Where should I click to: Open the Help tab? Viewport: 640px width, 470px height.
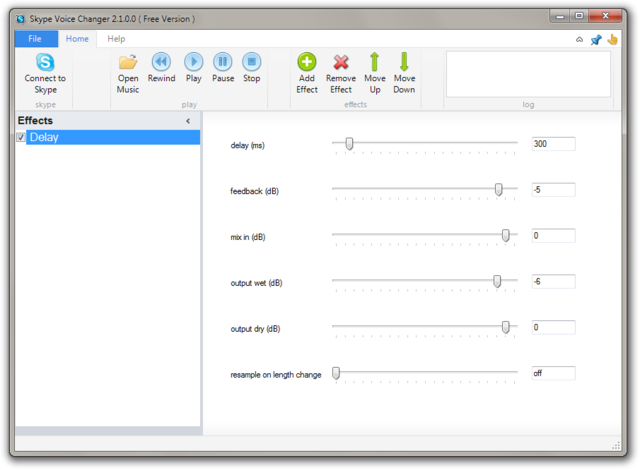[116, 39]
